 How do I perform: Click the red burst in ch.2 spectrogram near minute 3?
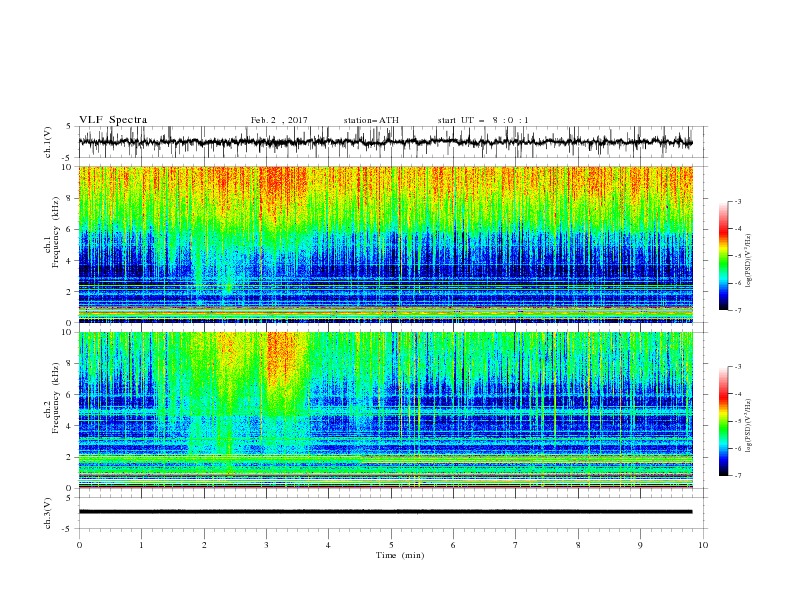point(283,361)
